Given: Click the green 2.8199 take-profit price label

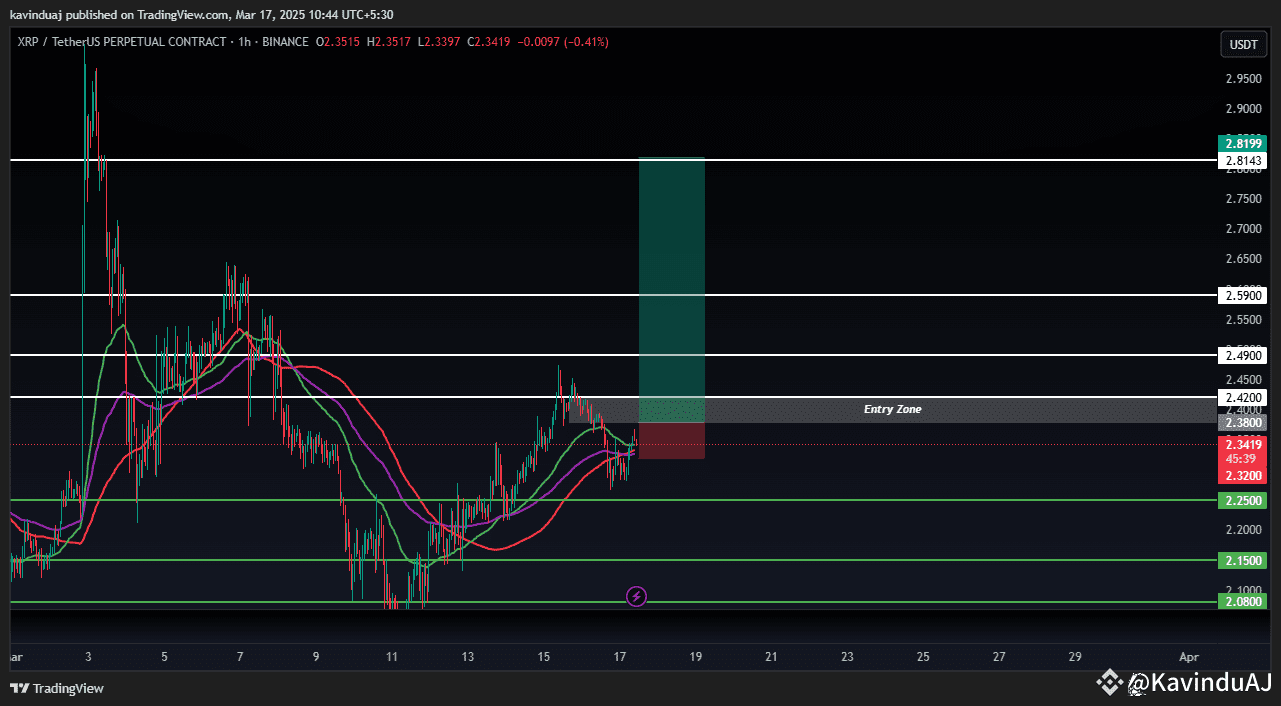Looking at the screenshot, I should (x=1242, y=143).
